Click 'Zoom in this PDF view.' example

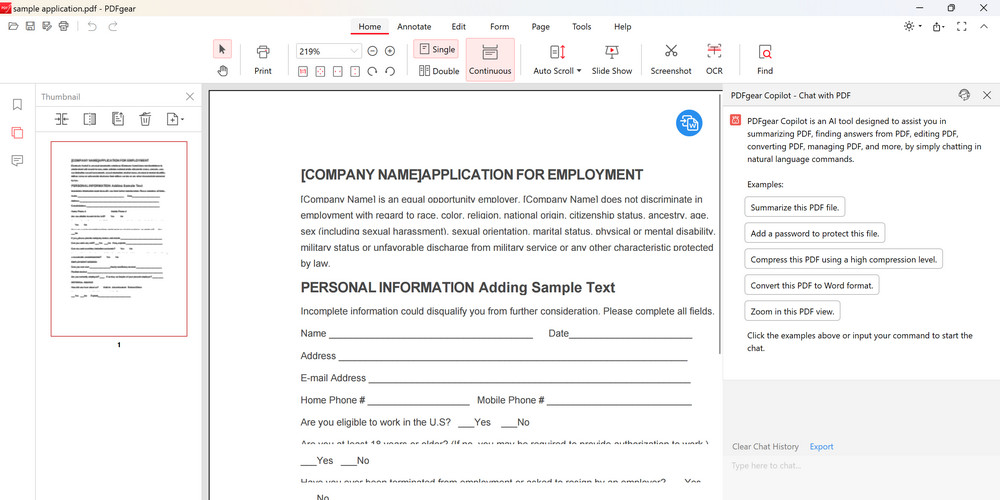[x=793, y=311]
